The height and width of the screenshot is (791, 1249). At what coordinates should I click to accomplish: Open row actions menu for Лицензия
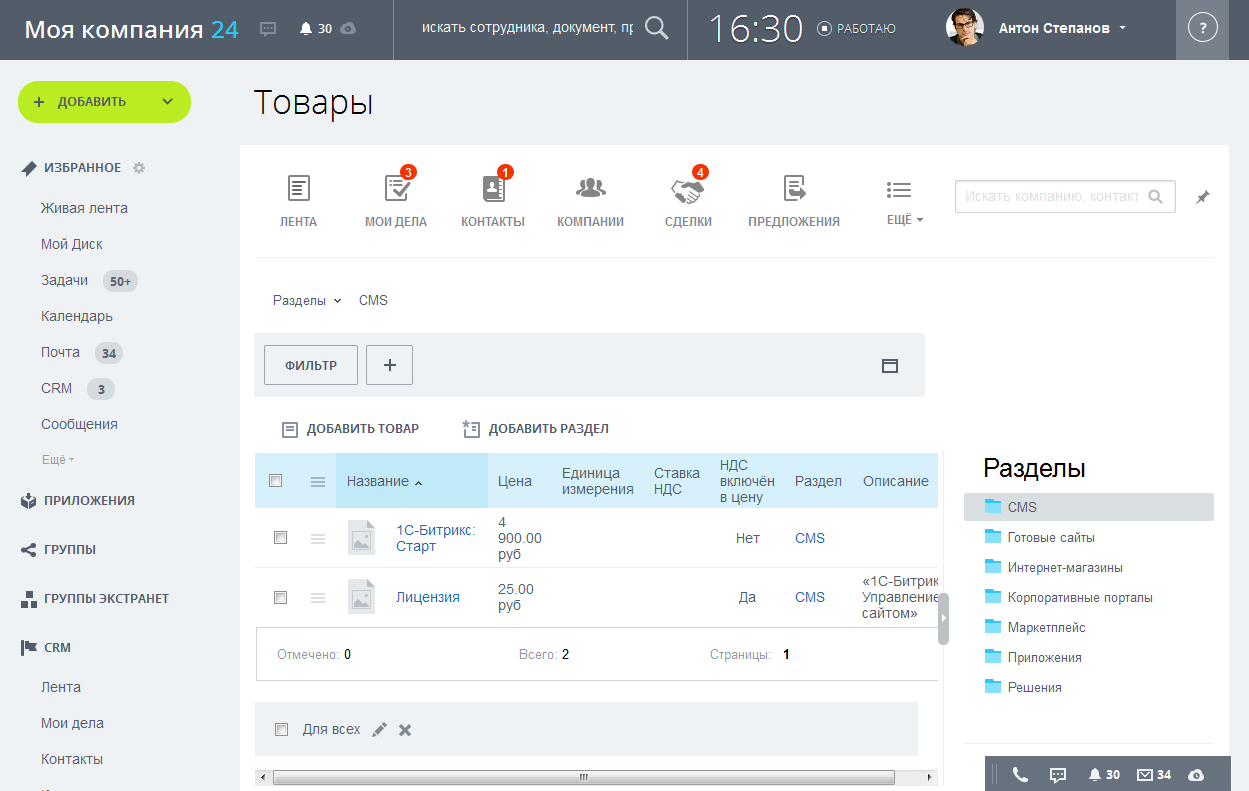tap(318, 598)
